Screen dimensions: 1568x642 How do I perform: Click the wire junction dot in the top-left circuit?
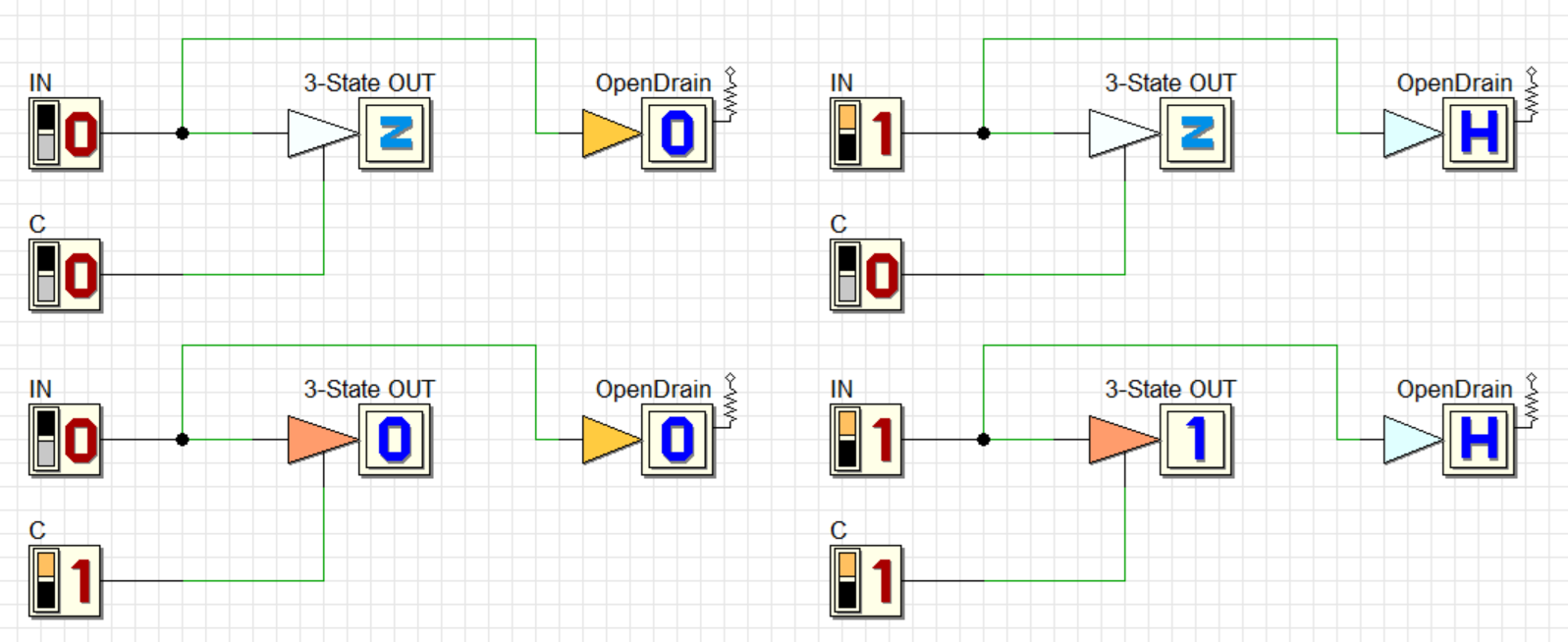coord(183,134)
